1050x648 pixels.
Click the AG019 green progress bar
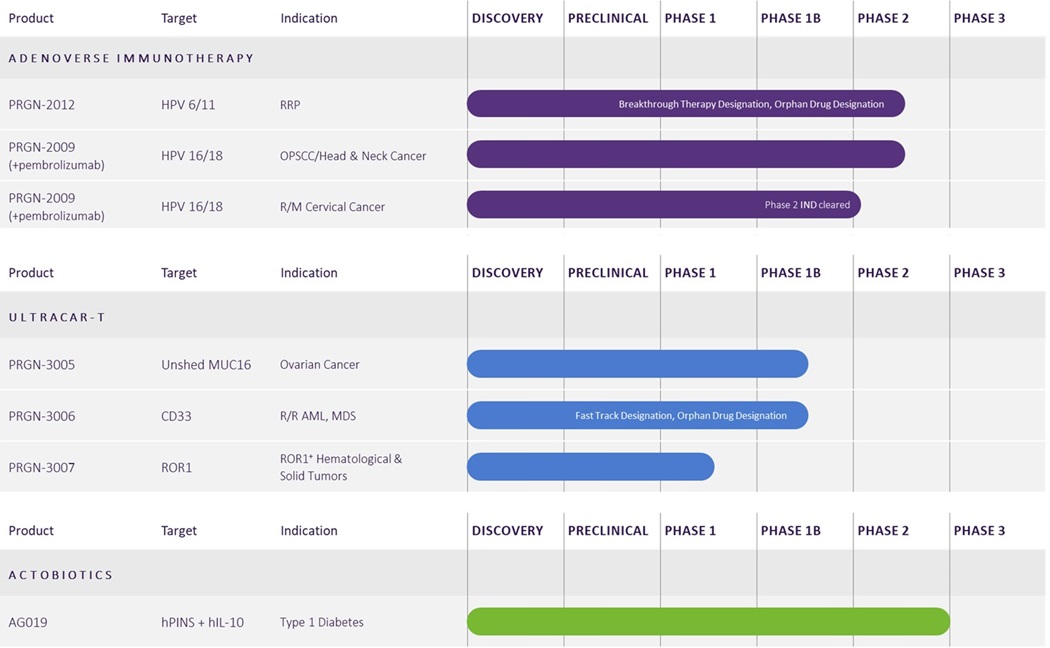click(x=708, y=622)
